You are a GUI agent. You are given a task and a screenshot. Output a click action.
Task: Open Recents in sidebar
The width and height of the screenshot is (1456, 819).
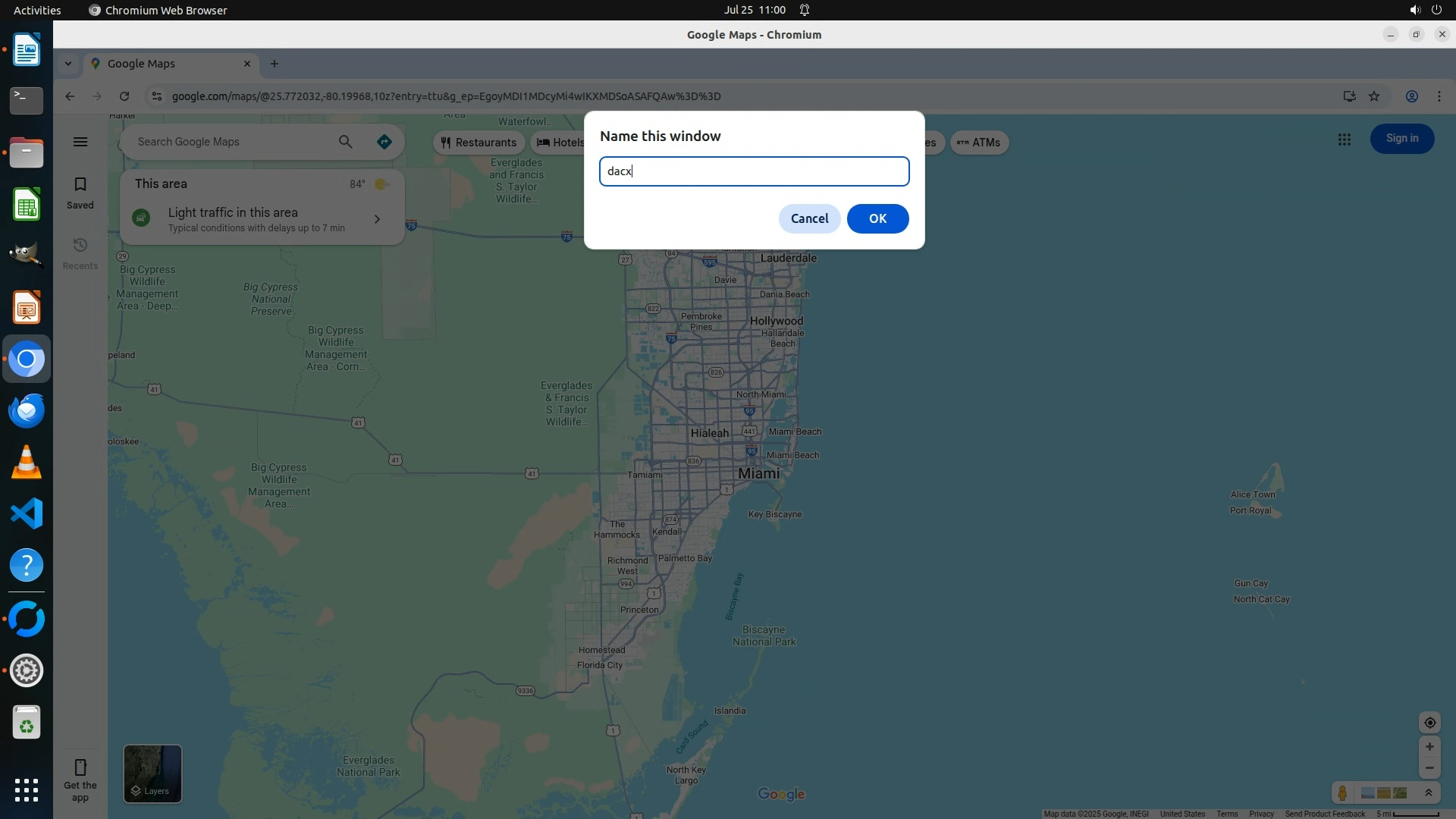(x=80, y=253)
